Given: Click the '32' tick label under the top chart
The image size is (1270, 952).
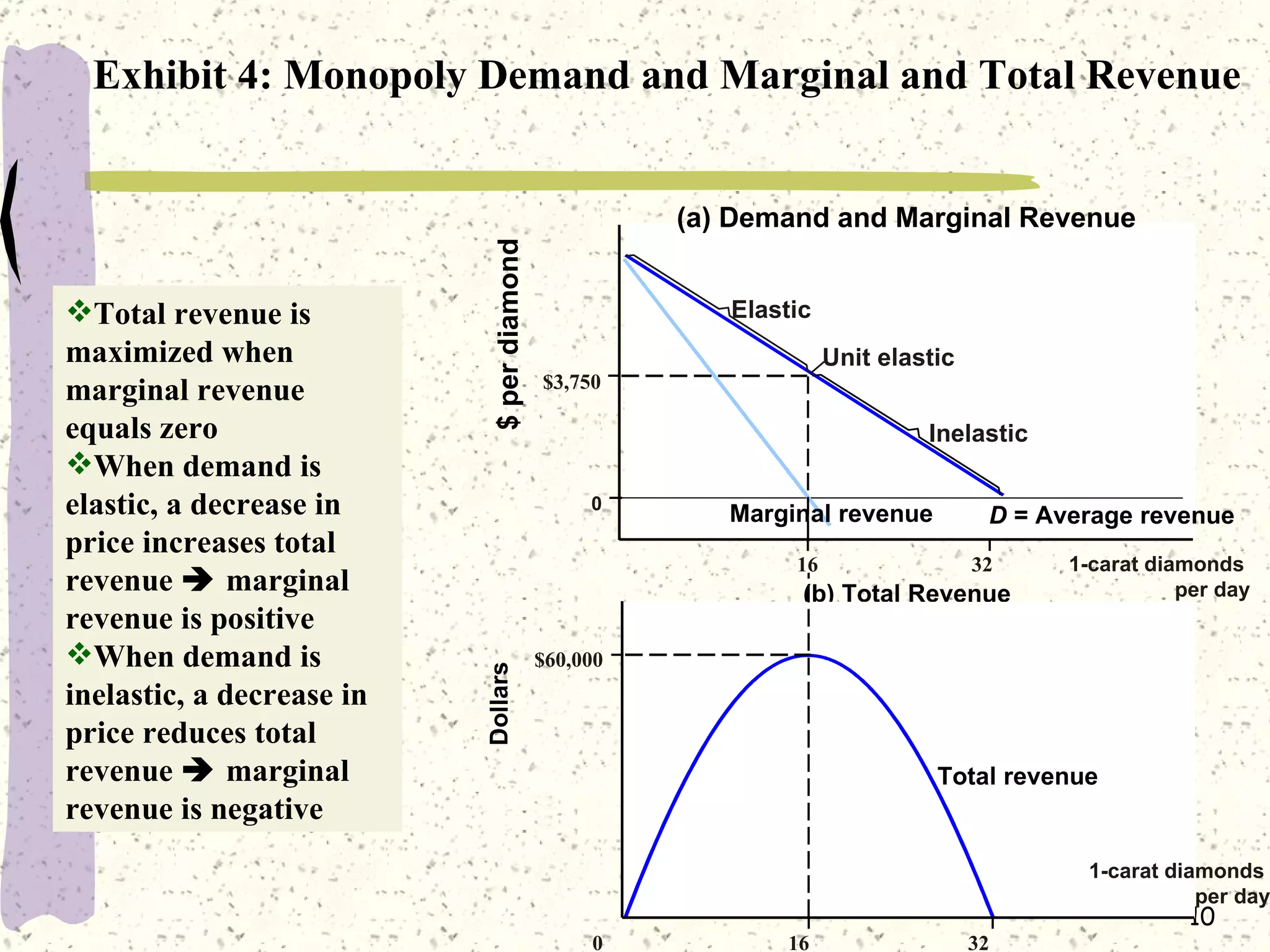Looking at the screenshot, I should tap(982, 565).
